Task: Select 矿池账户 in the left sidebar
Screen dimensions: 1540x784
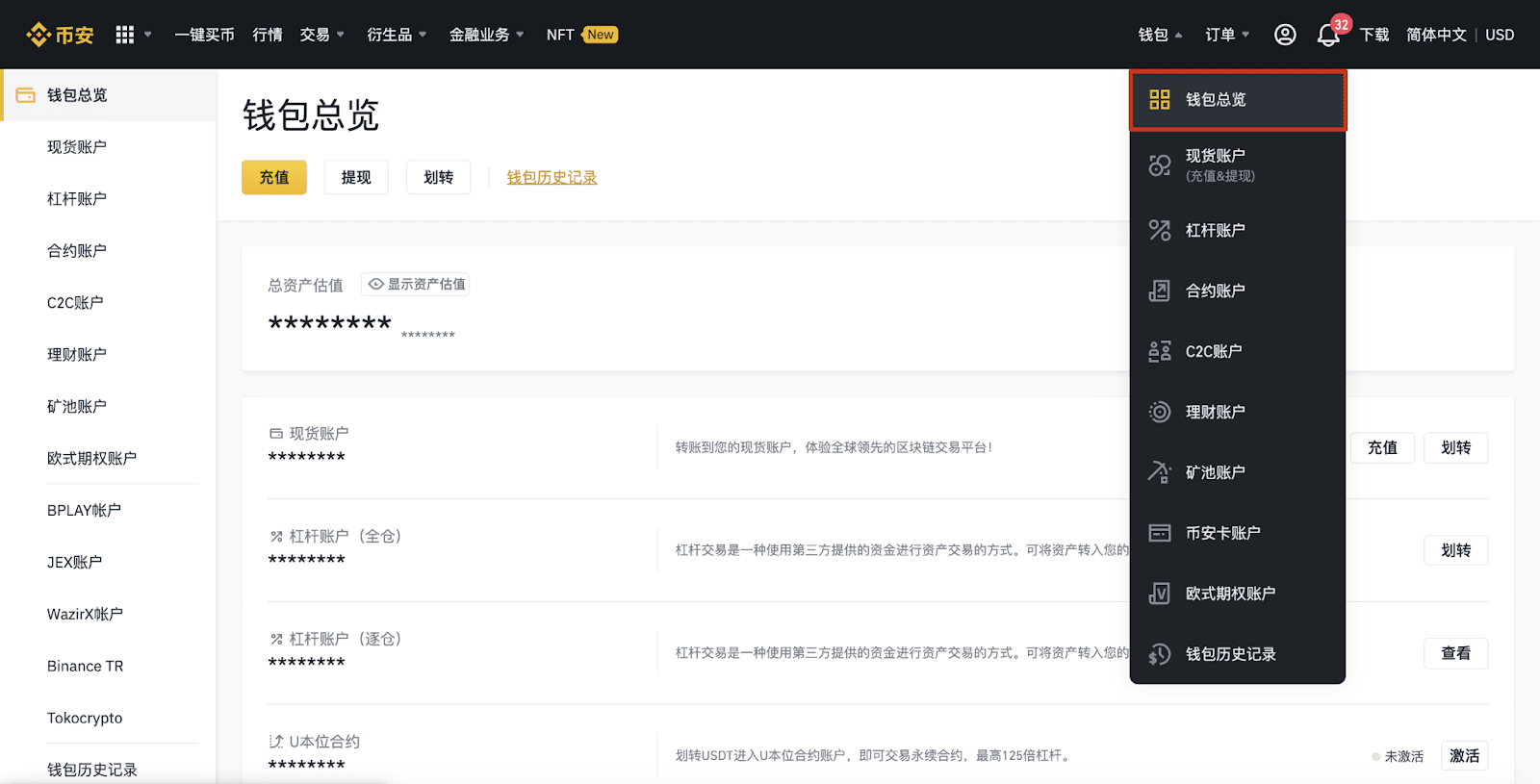Action: coord(109,407)
